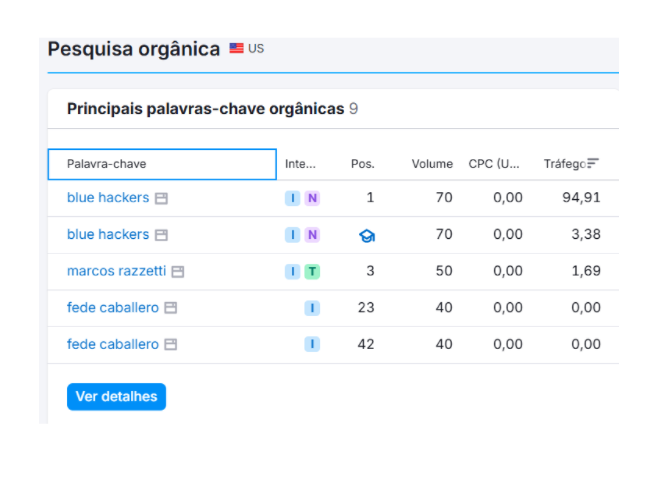
Task: Click the N badge in blue hackers 3,38 row
Action: (x=312, y=235)
